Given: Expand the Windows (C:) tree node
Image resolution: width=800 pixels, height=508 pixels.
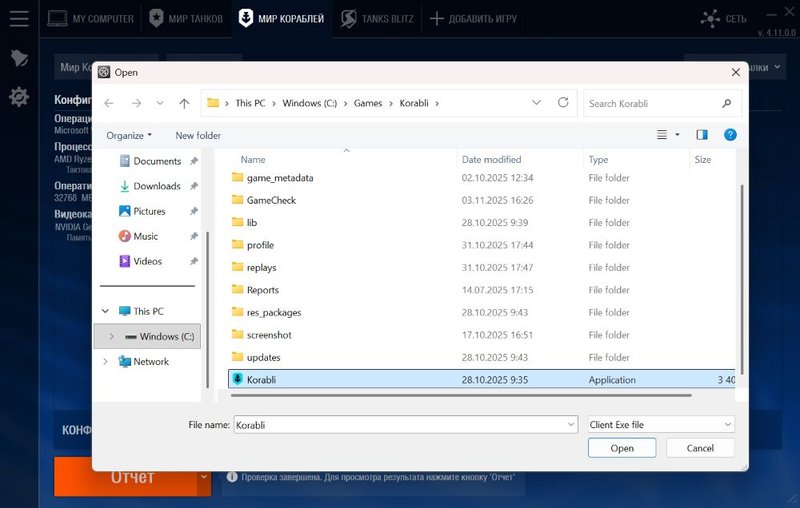Looking at the screenshot, I should 111,337.
